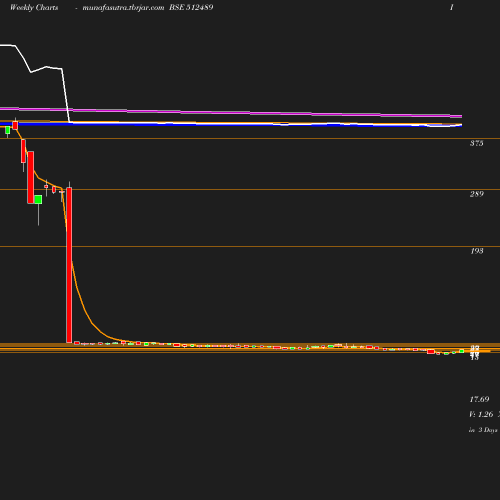500x500 pixels.
Task: Click the 289 price level label
Action: [x=476, y=194]
